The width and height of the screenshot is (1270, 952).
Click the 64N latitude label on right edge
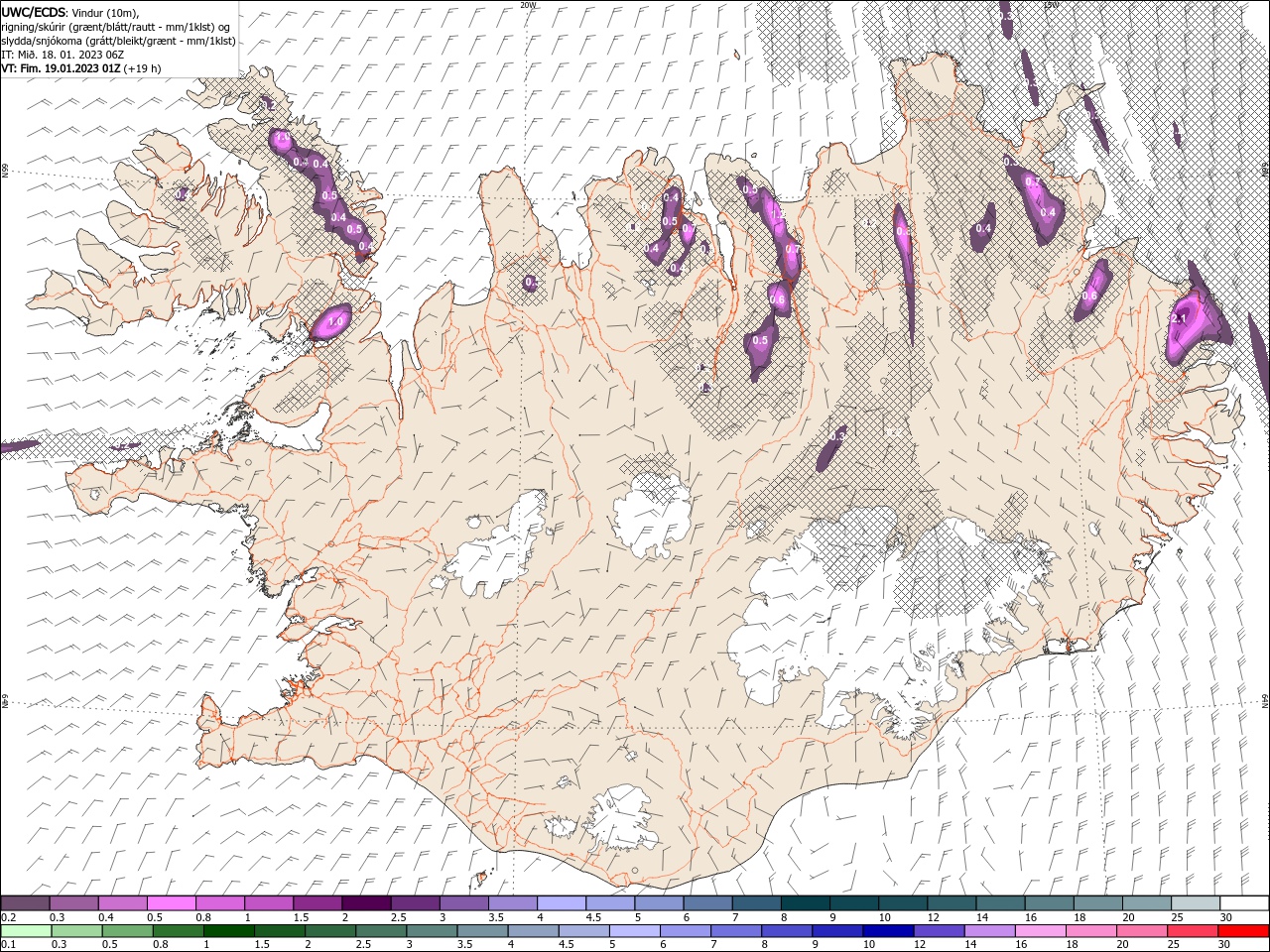[x=1265, y=700]
